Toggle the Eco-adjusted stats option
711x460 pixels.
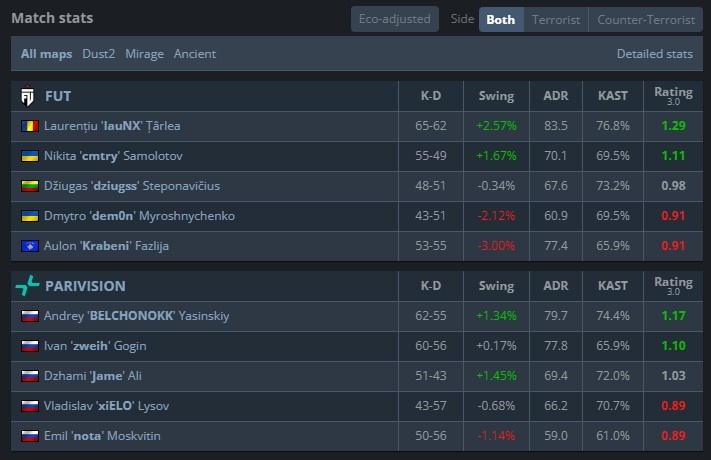pos(394,19)
